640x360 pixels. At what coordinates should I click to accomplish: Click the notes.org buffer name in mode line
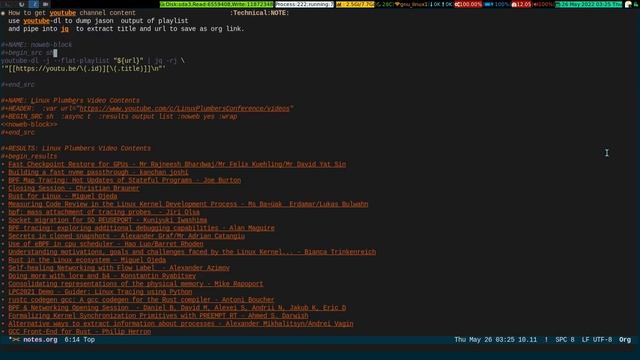(x=40, y=340)
